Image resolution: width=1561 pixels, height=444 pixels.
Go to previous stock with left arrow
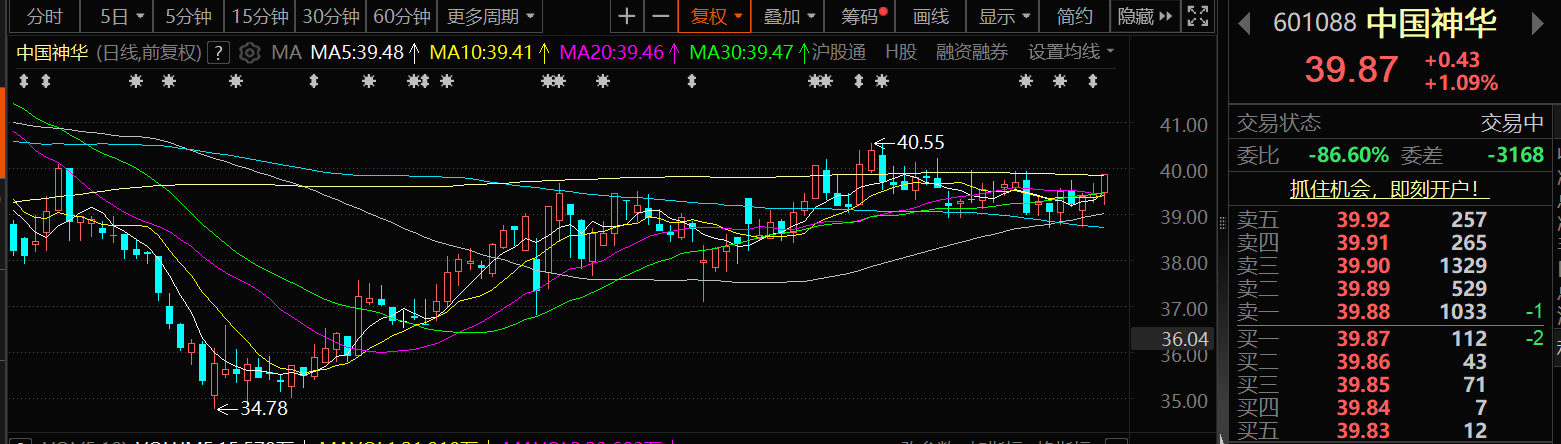click(1244, 21)
